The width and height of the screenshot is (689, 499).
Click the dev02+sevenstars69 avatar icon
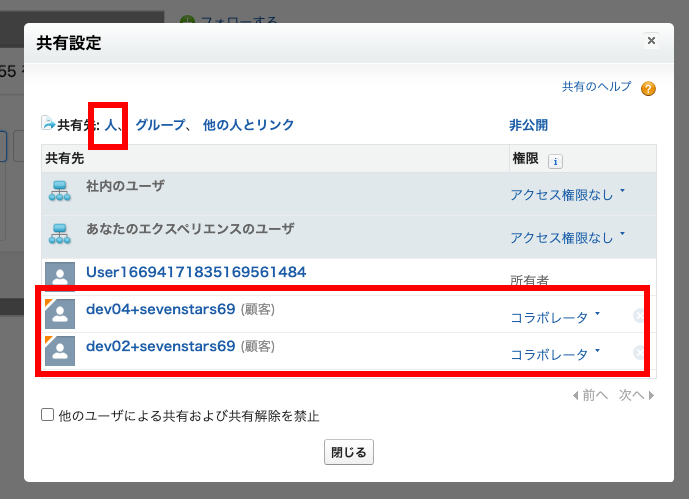pos(60,349)
